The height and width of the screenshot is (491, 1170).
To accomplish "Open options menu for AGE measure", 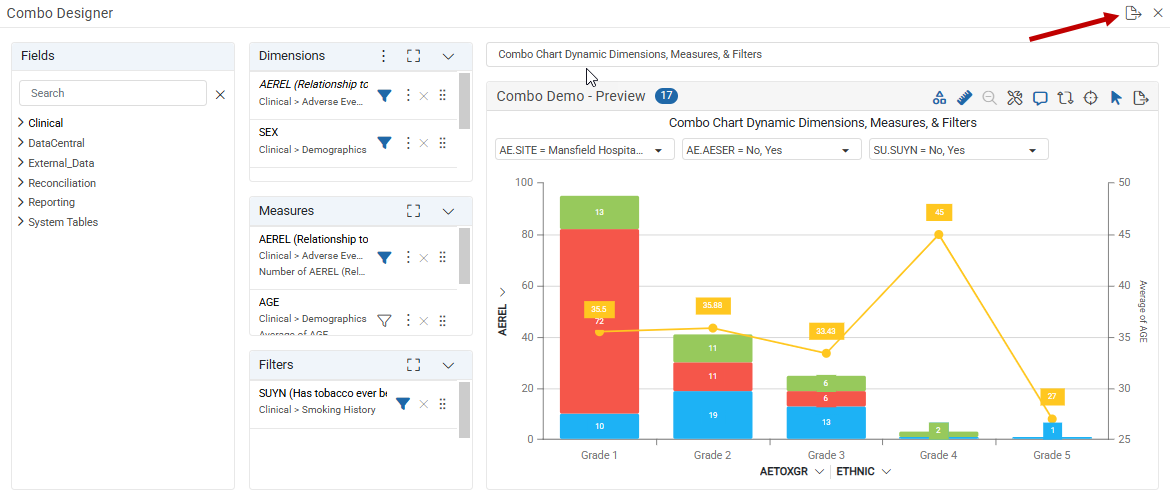I will pyautogui.click(x=407, y=320).
